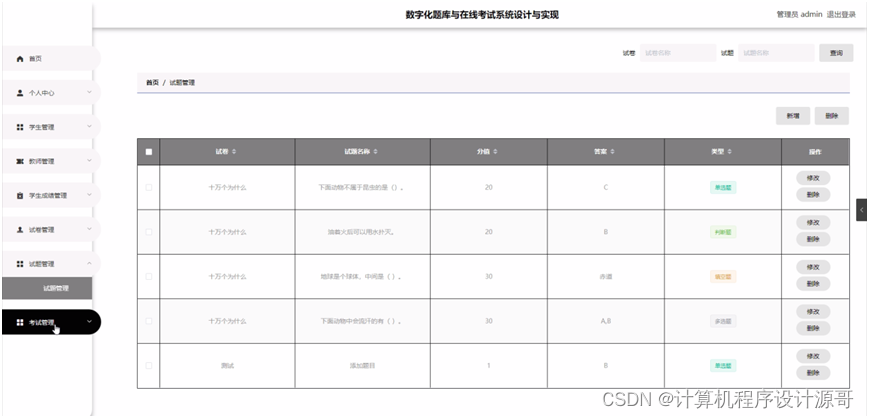The height and width of the screenshot is (418, 869).
Task: Click the icon next to 试卷管理
Action: click(21, 230)
